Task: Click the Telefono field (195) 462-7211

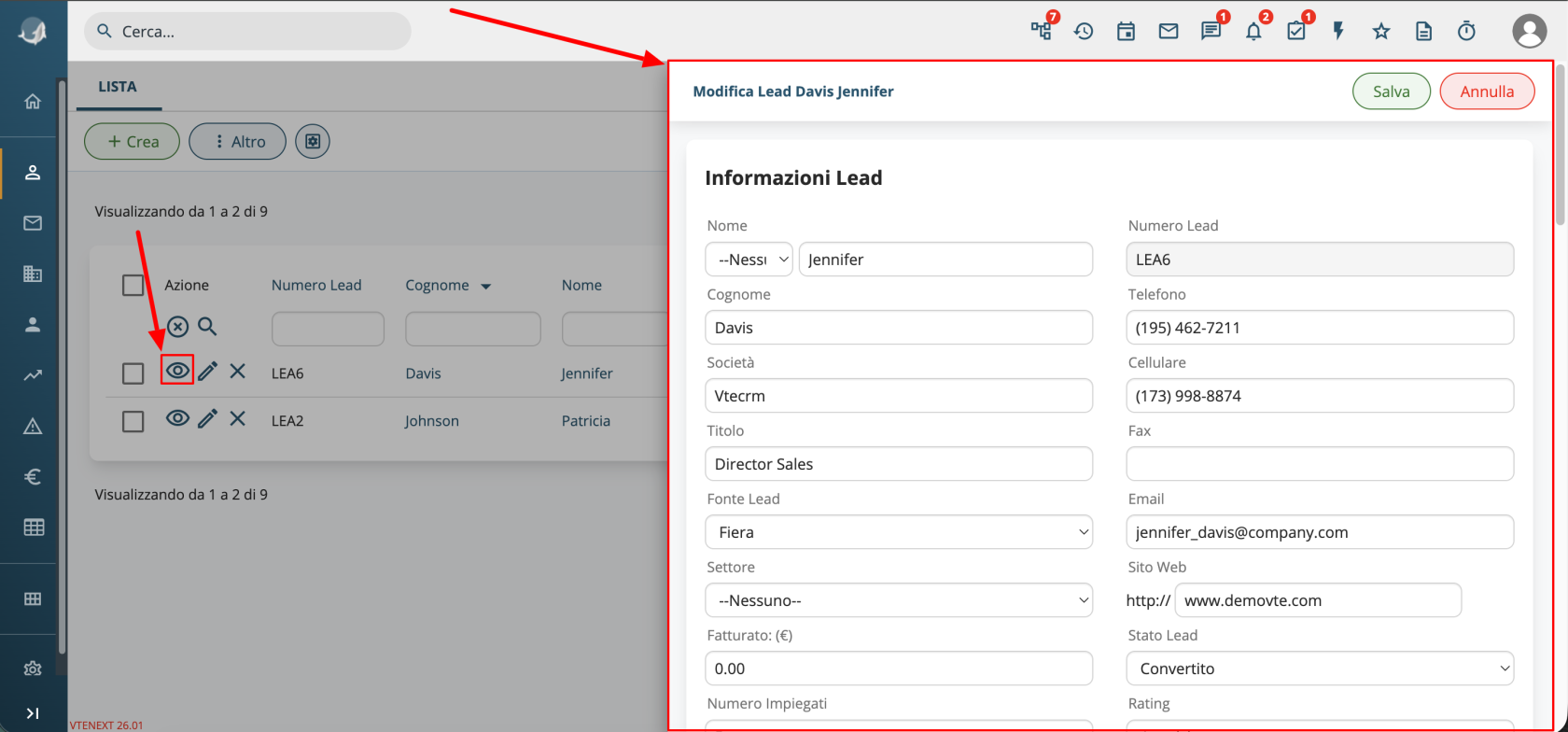Action: point(1320,328)
